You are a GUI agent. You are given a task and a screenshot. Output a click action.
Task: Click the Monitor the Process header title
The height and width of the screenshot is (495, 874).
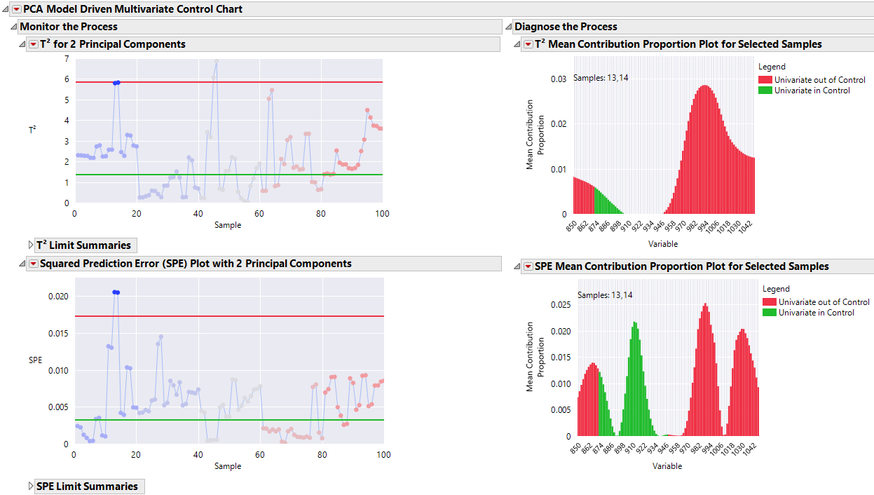tap(69, 27)
